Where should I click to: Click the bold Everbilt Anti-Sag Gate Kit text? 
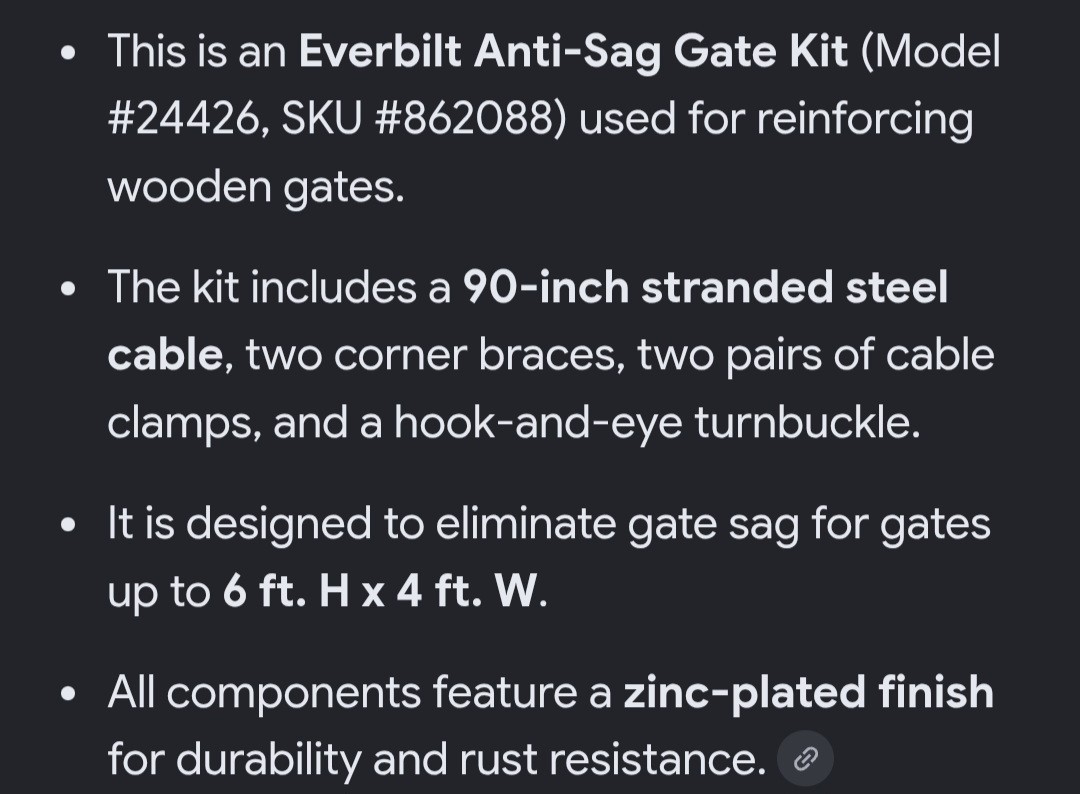coord(573,52)
